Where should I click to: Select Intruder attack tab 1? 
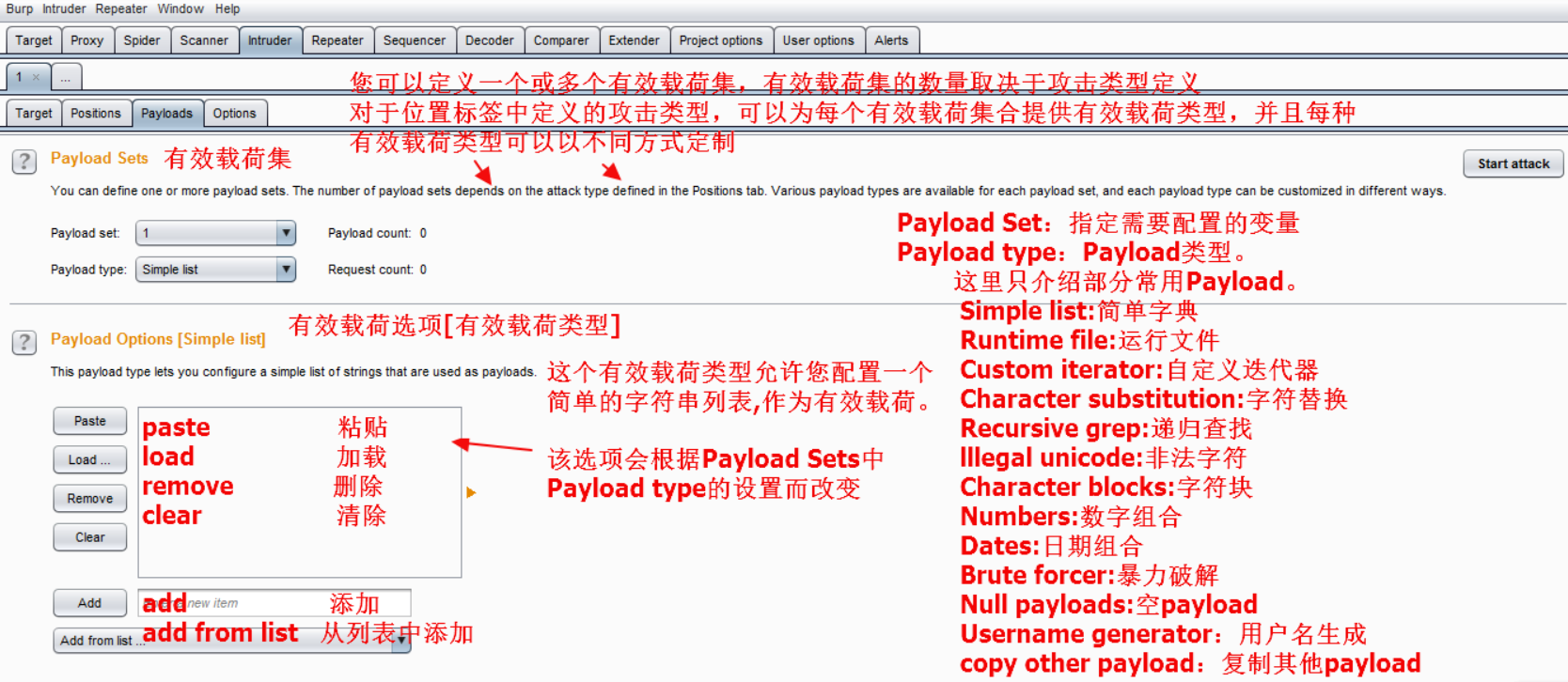point(19,77)
